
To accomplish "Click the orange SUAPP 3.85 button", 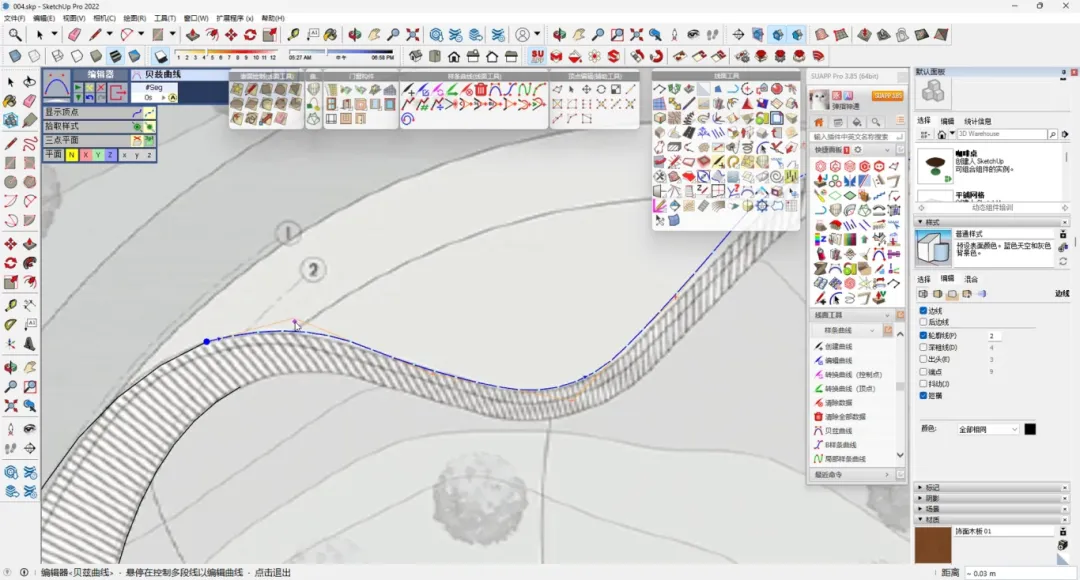I will pyautogui.click(x=887, y=96).
